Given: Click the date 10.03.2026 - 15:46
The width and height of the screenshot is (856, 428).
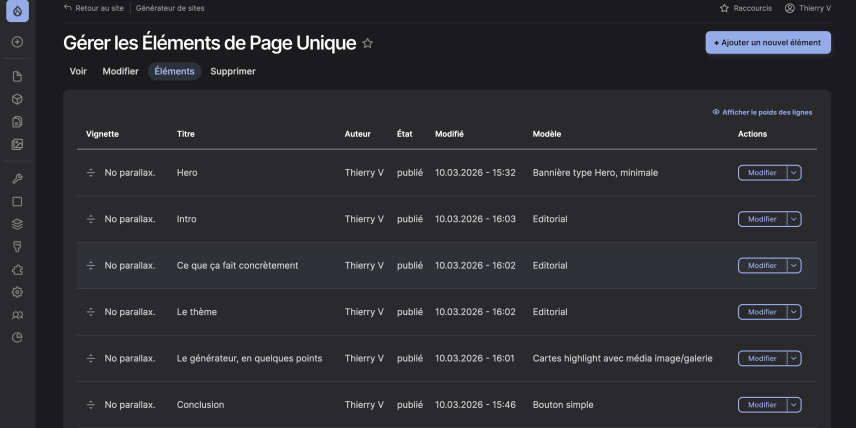Looking at the screenshot, I should [475, 405].
